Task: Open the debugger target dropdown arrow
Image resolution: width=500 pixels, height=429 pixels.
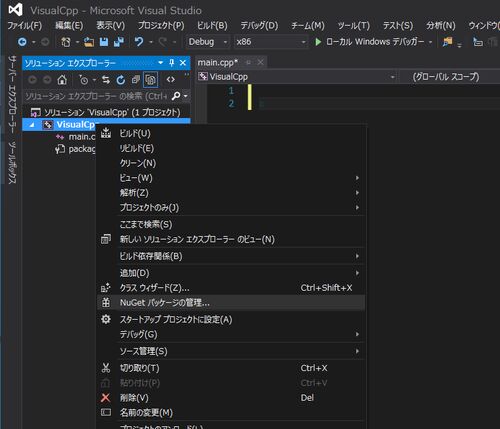Action: pyautogui.click(x=430, y=42)
